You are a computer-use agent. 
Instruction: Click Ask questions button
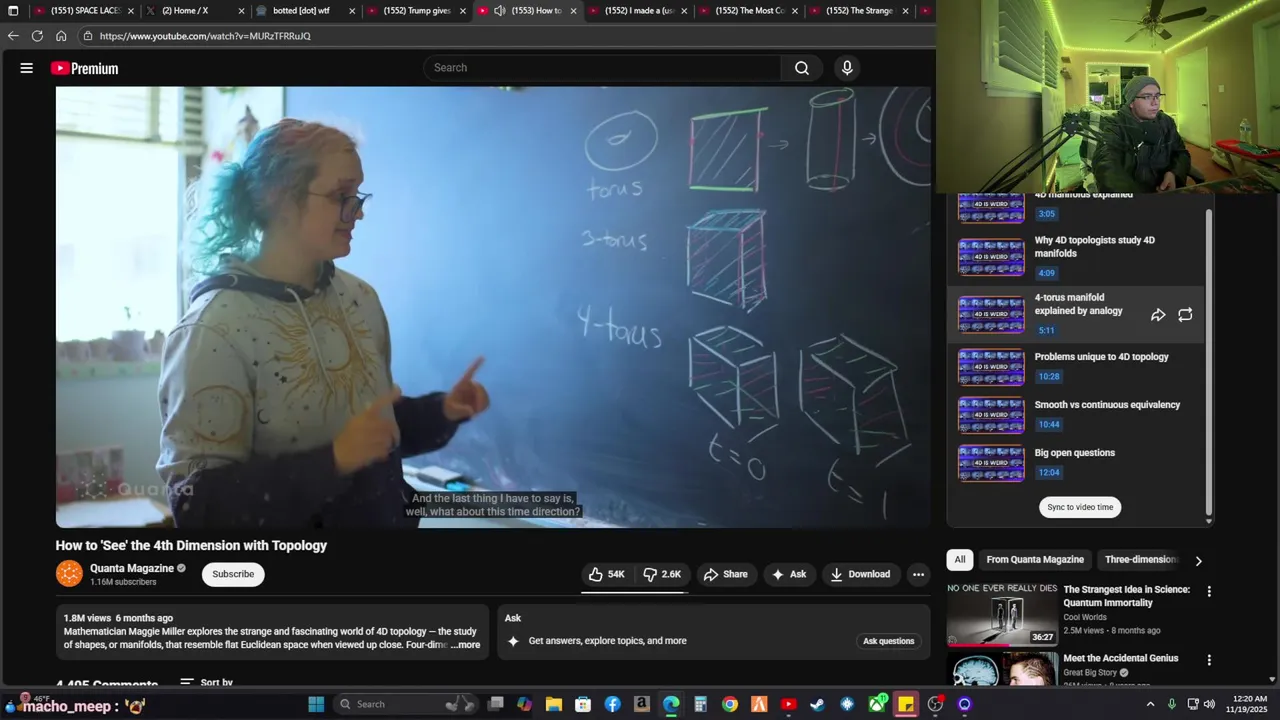(x=889, y=641)
